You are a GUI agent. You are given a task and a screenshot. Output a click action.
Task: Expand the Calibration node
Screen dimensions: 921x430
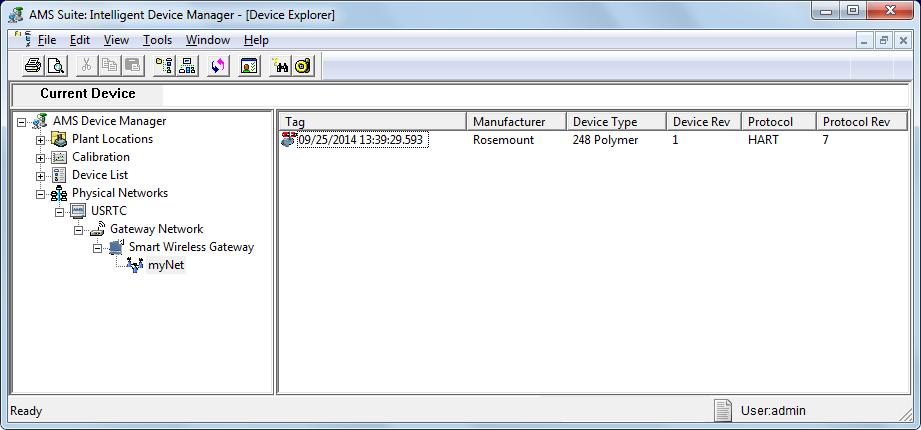pos(41,159)
